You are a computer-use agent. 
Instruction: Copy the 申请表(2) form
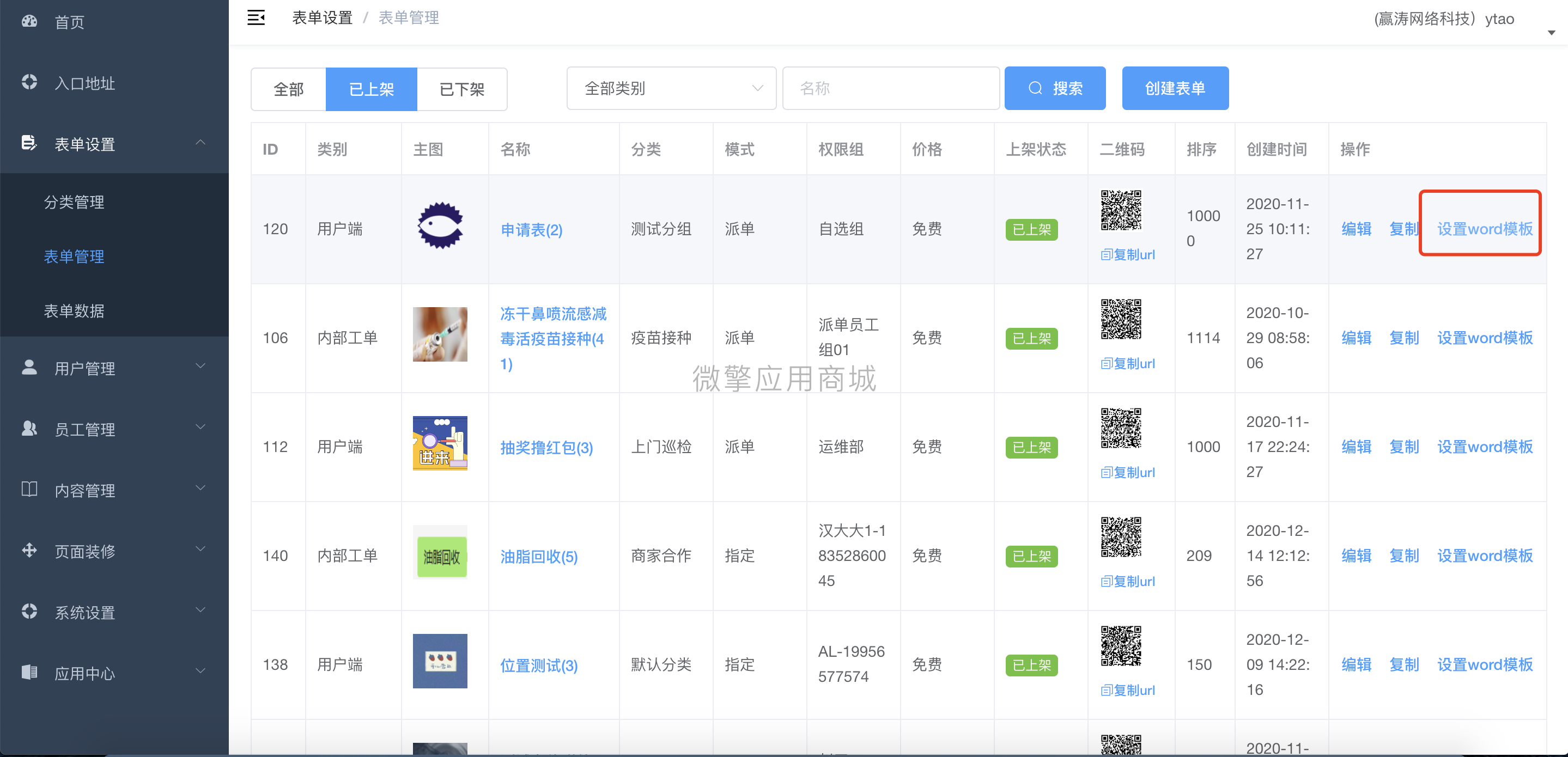tap(1403, 229)
